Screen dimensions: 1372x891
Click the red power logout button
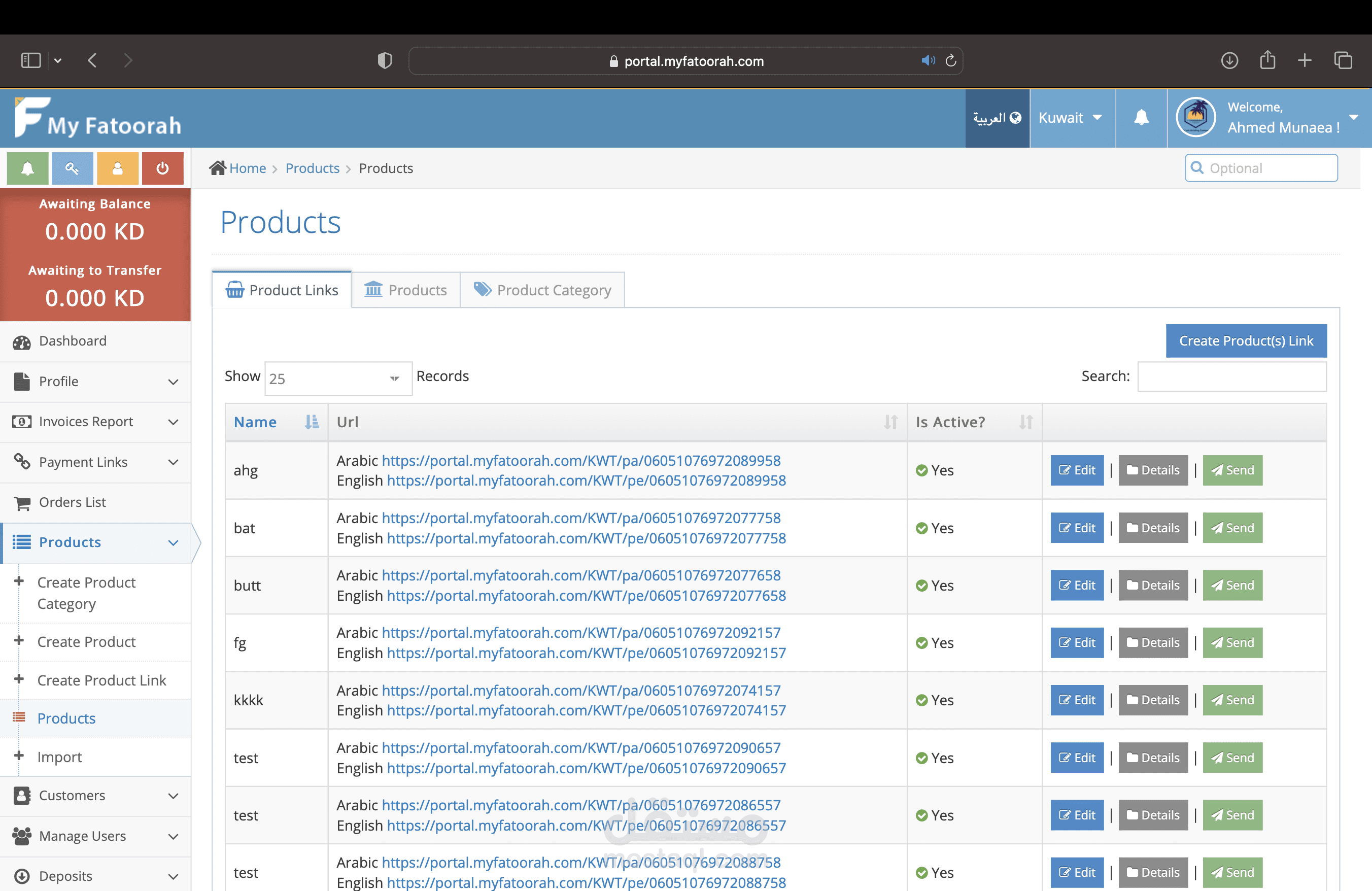tap(162, 168)
